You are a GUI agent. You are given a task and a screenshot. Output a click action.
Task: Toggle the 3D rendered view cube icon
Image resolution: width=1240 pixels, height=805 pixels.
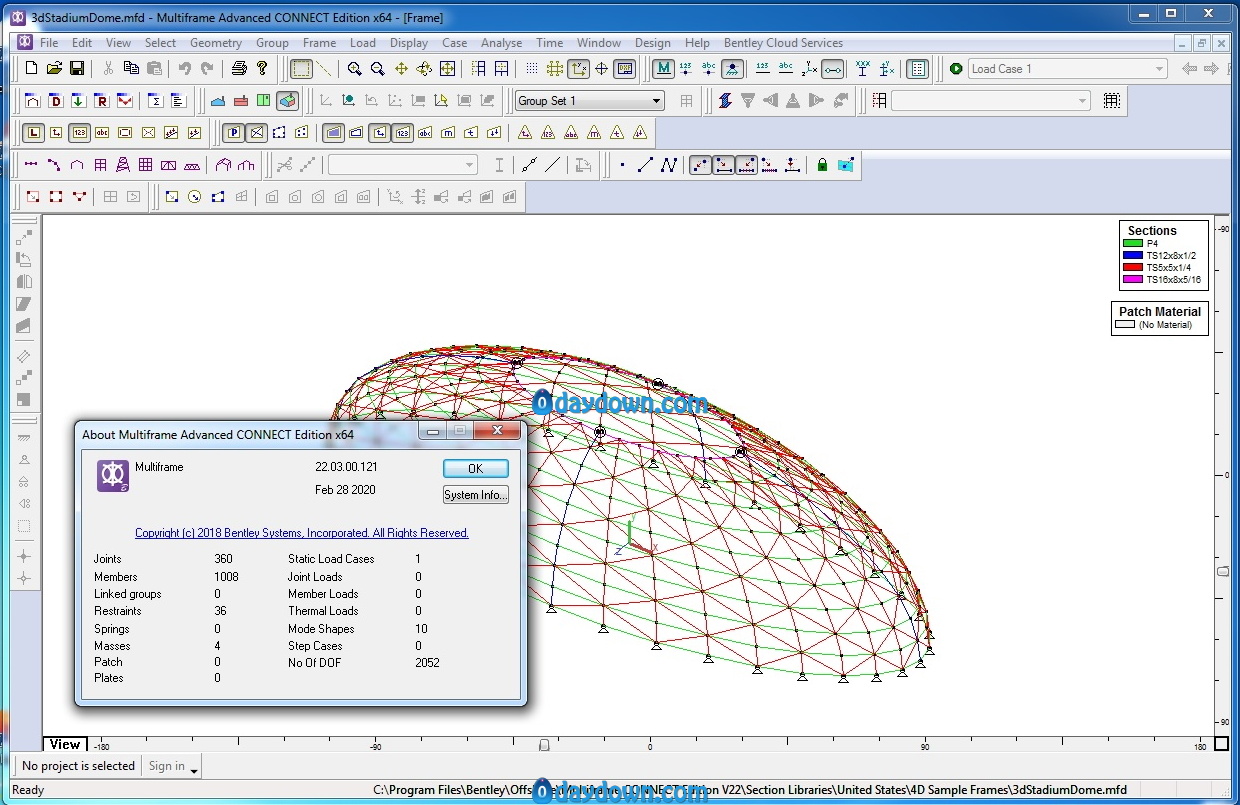287,101
